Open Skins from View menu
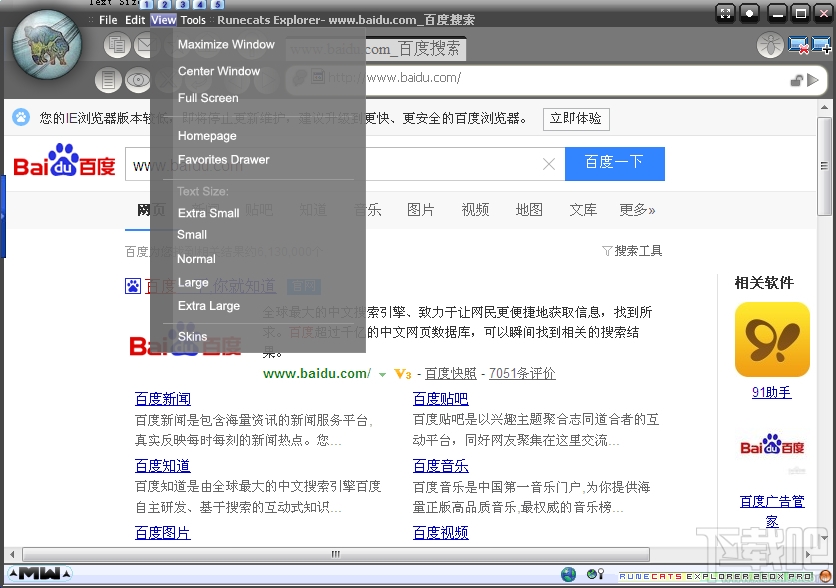836x588 pixels. click(x=192, y=336)
